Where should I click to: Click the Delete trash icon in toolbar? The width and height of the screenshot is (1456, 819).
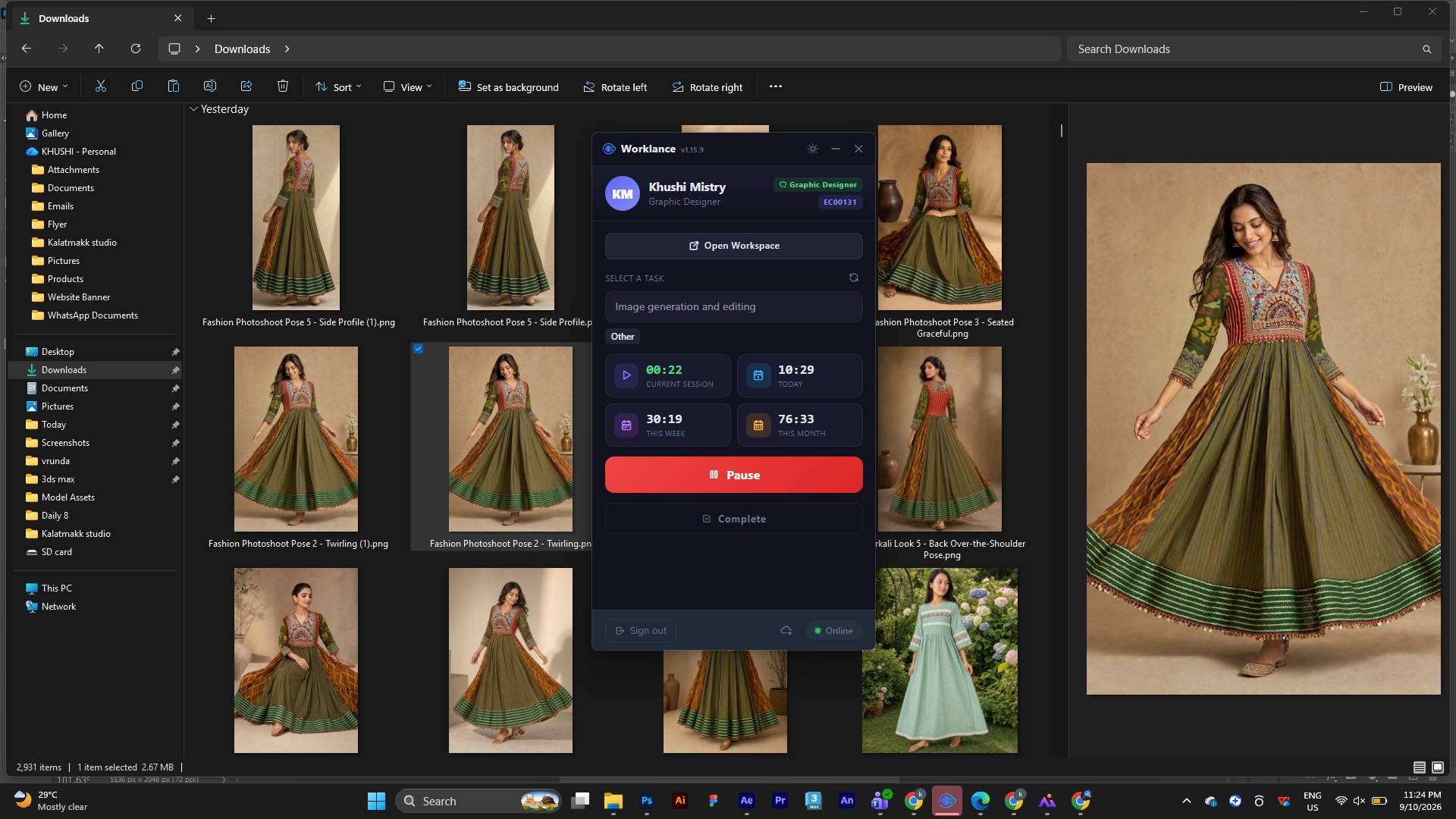[x=283, y=86]
